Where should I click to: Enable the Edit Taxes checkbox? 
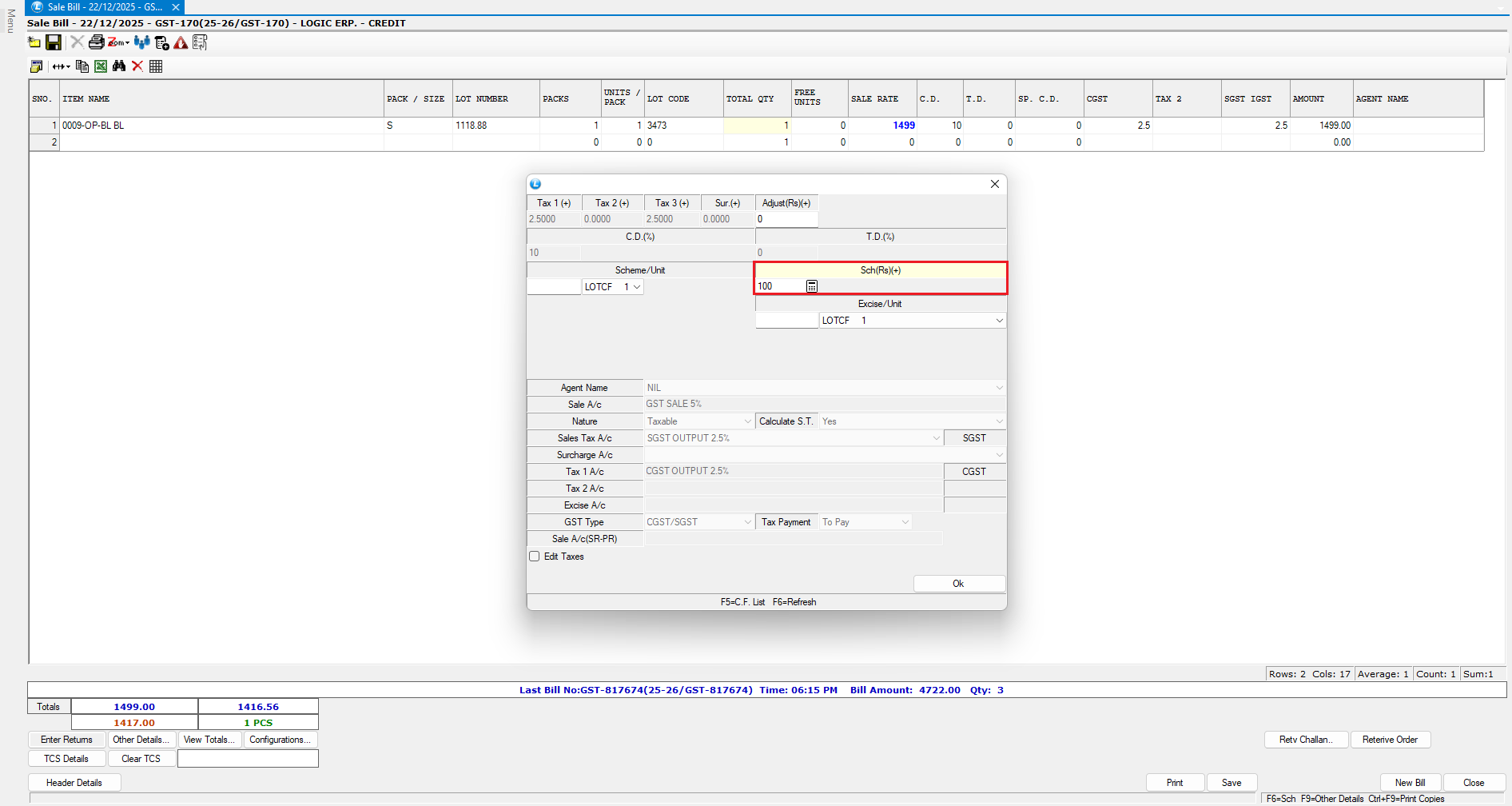point(535,557)
